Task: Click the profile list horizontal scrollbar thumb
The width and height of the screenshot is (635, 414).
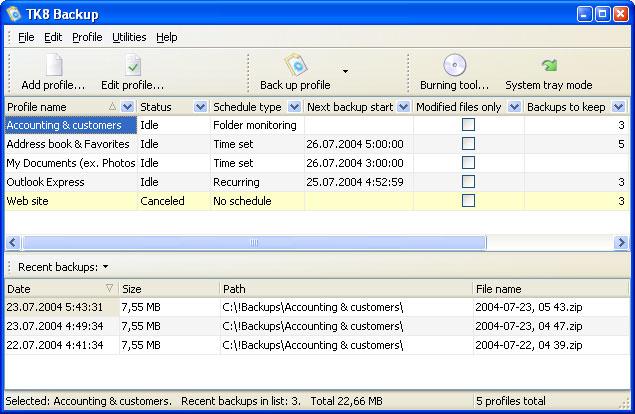Action: [254, 243]
